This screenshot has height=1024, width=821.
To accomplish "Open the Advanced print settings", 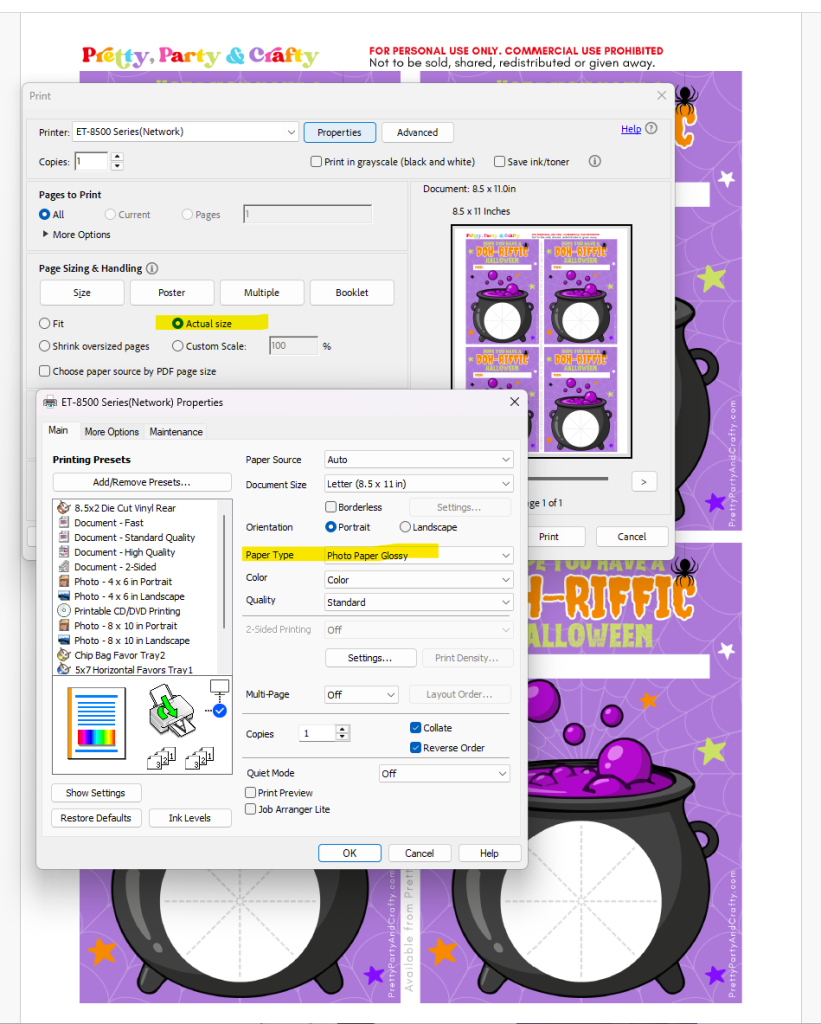I will click(x=417, y=133).
